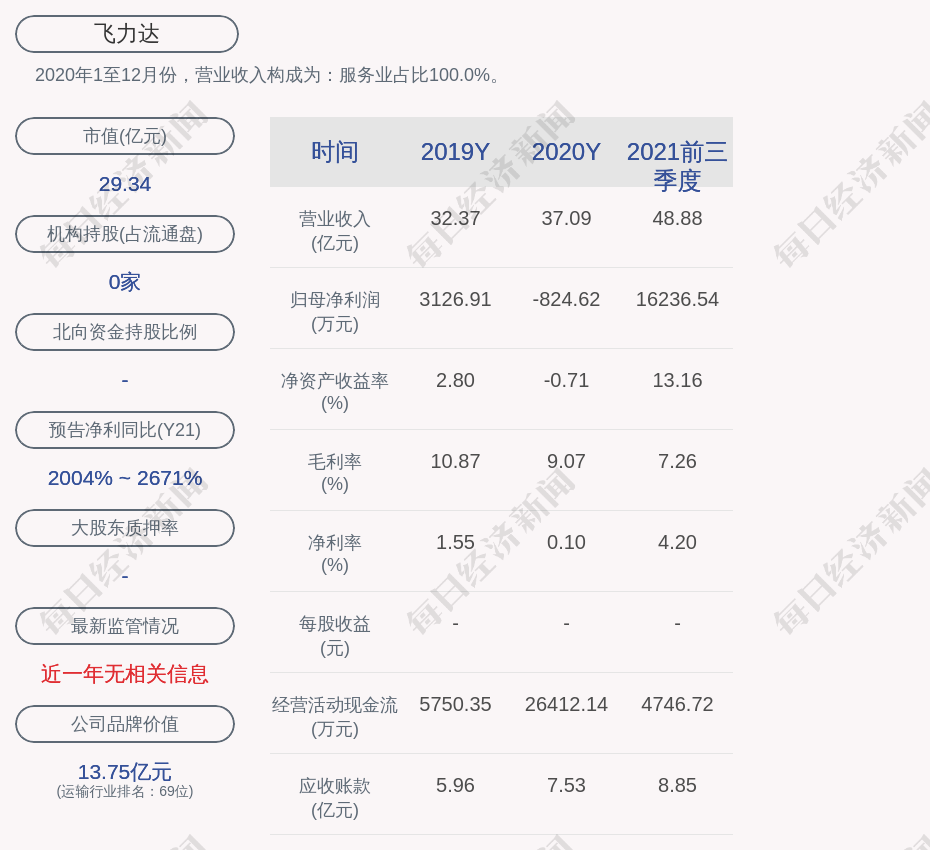Viewport: 930px width, 850px height.
Task: Click the 37.09 revenue cell
Action: tap(566, 218)
